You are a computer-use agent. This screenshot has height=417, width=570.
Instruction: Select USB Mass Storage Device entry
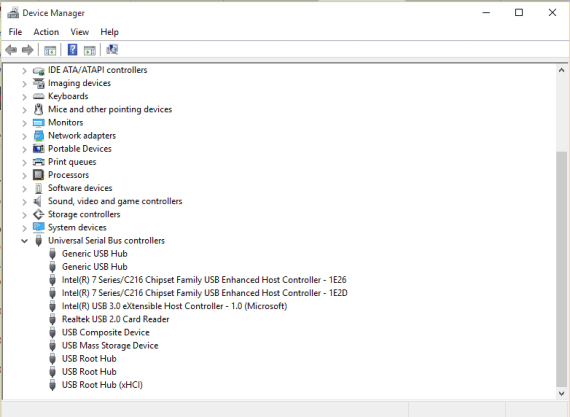pos(110,345)
